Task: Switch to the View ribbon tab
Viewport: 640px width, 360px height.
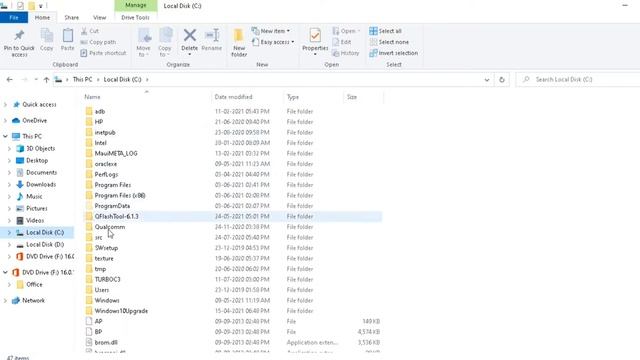Action: pyautogui.click(x=99, y=18)
